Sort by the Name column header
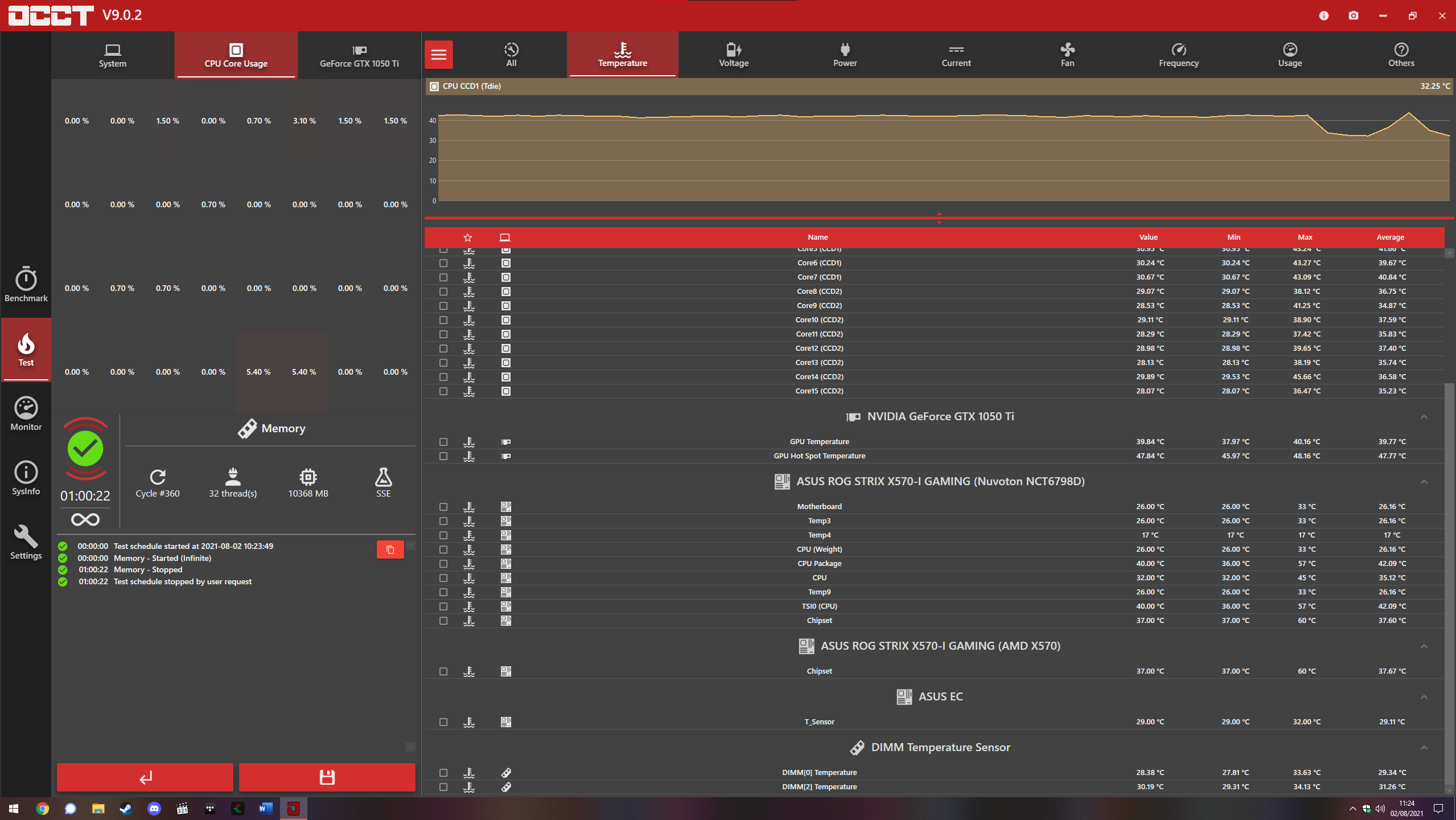Image resolution: width=1456 pixels, height=820 pixels. [x=818, y=237]
